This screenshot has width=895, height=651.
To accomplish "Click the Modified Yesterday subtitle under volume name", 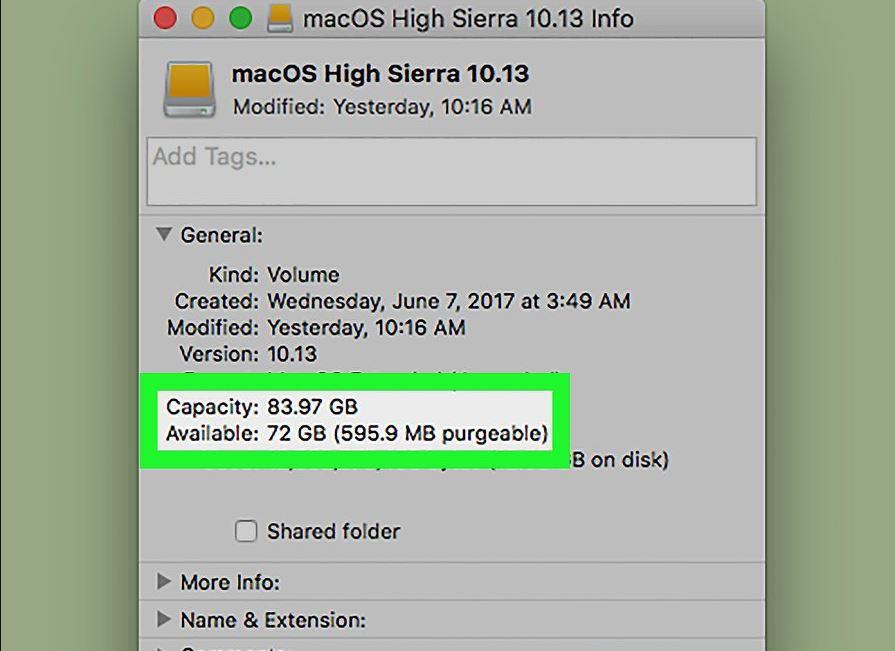I will [382, 107].
